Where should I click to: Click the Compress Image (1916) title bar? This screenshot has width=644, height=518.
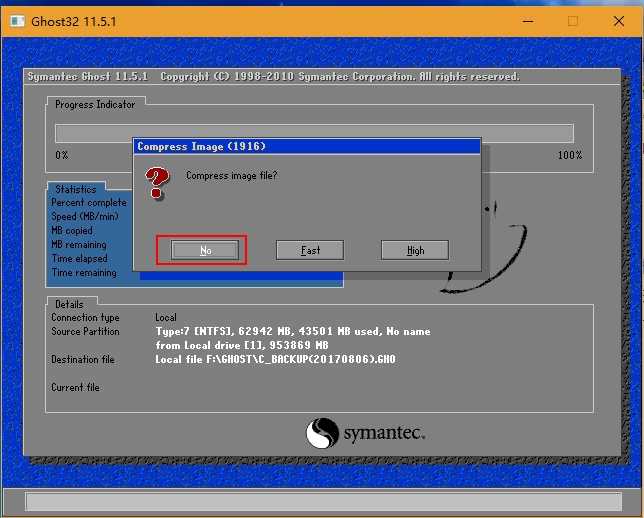click(x=307, y=146)
